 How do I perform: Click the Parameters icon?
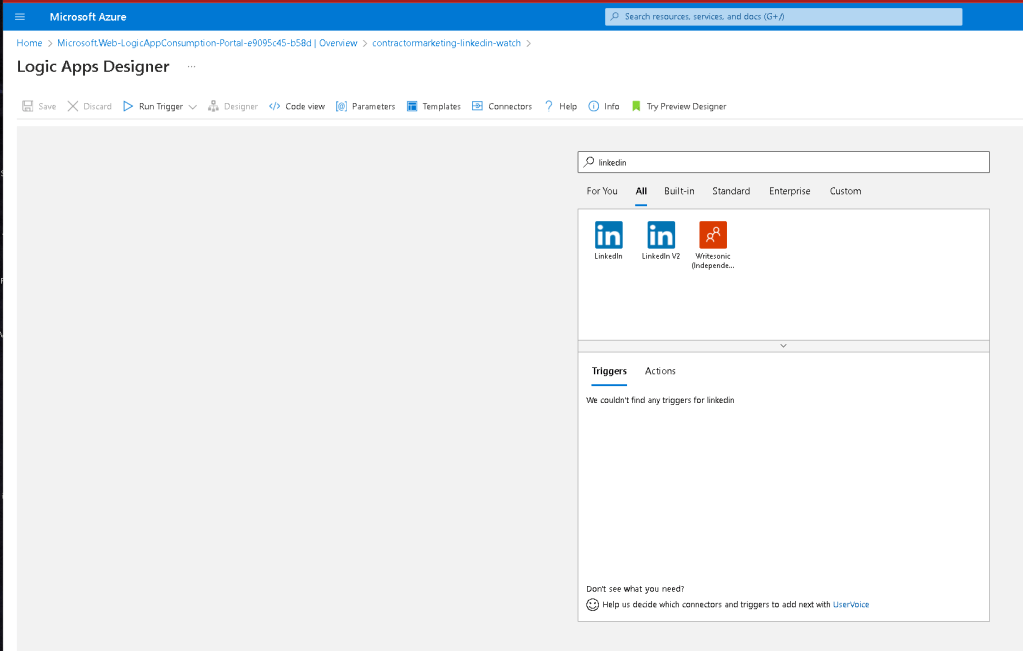tap(341, 106)
